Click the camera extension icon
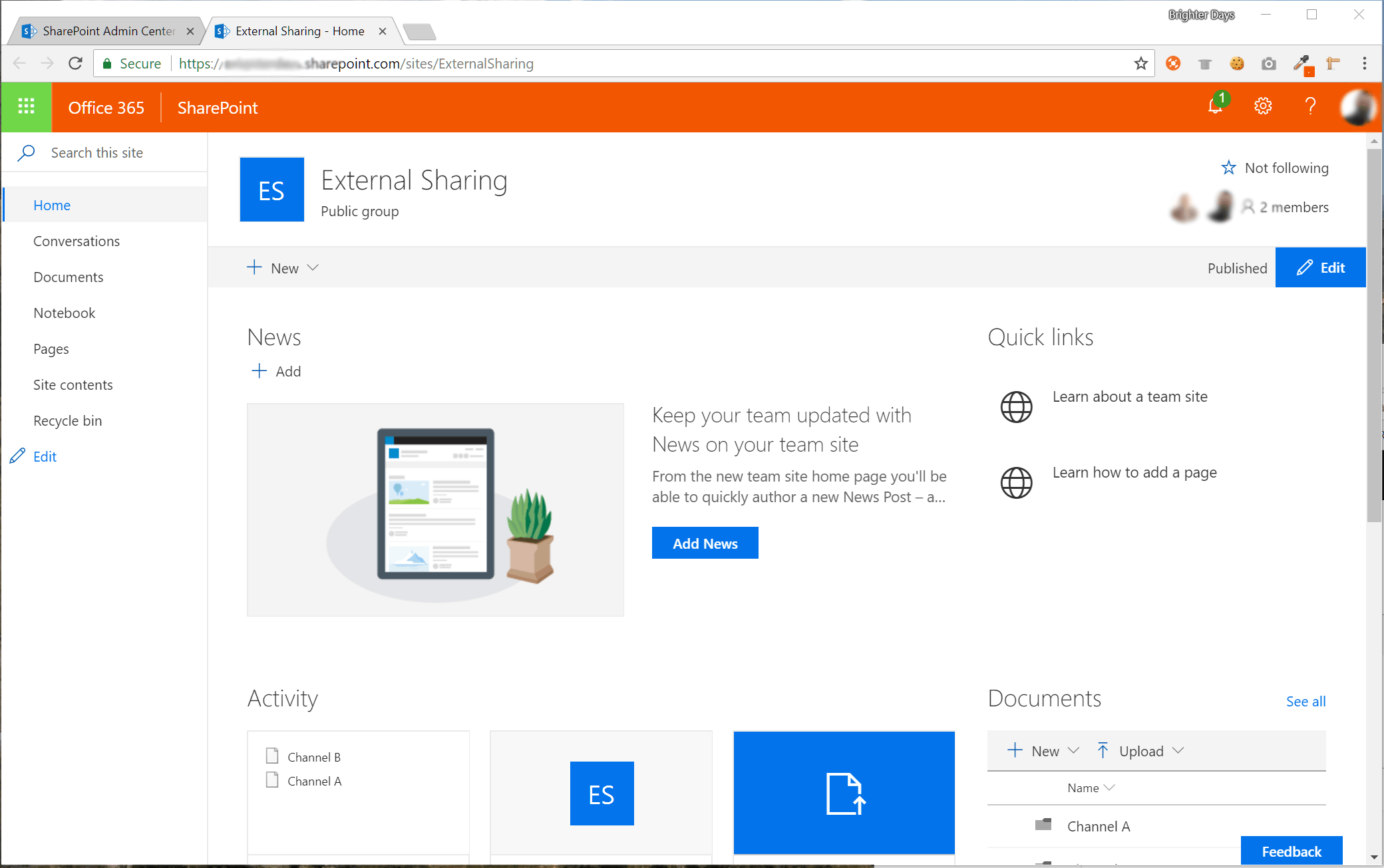This screenshot has width=1384, height=868. [1269, 63]
